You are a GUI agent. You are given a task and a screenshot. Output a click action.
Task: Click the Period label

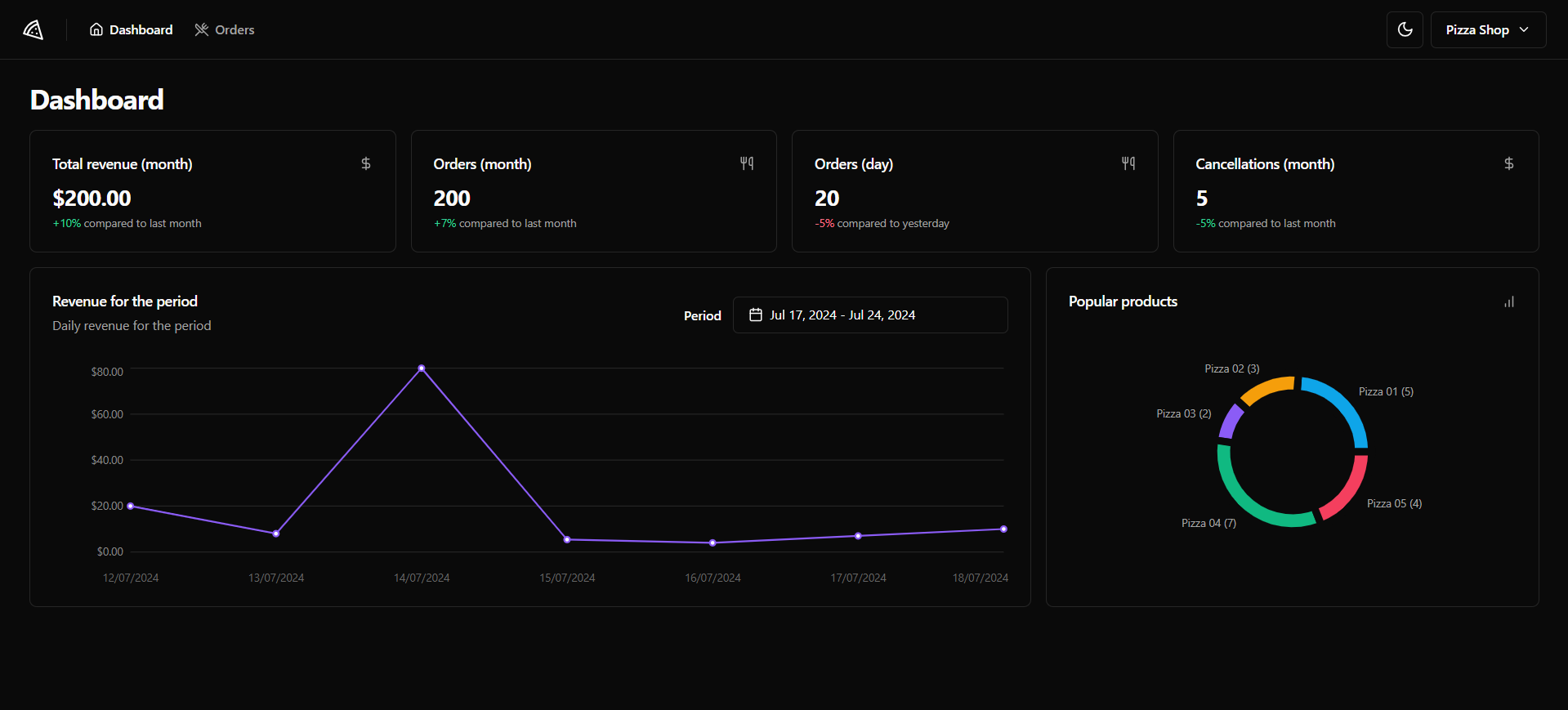point(703,315)
